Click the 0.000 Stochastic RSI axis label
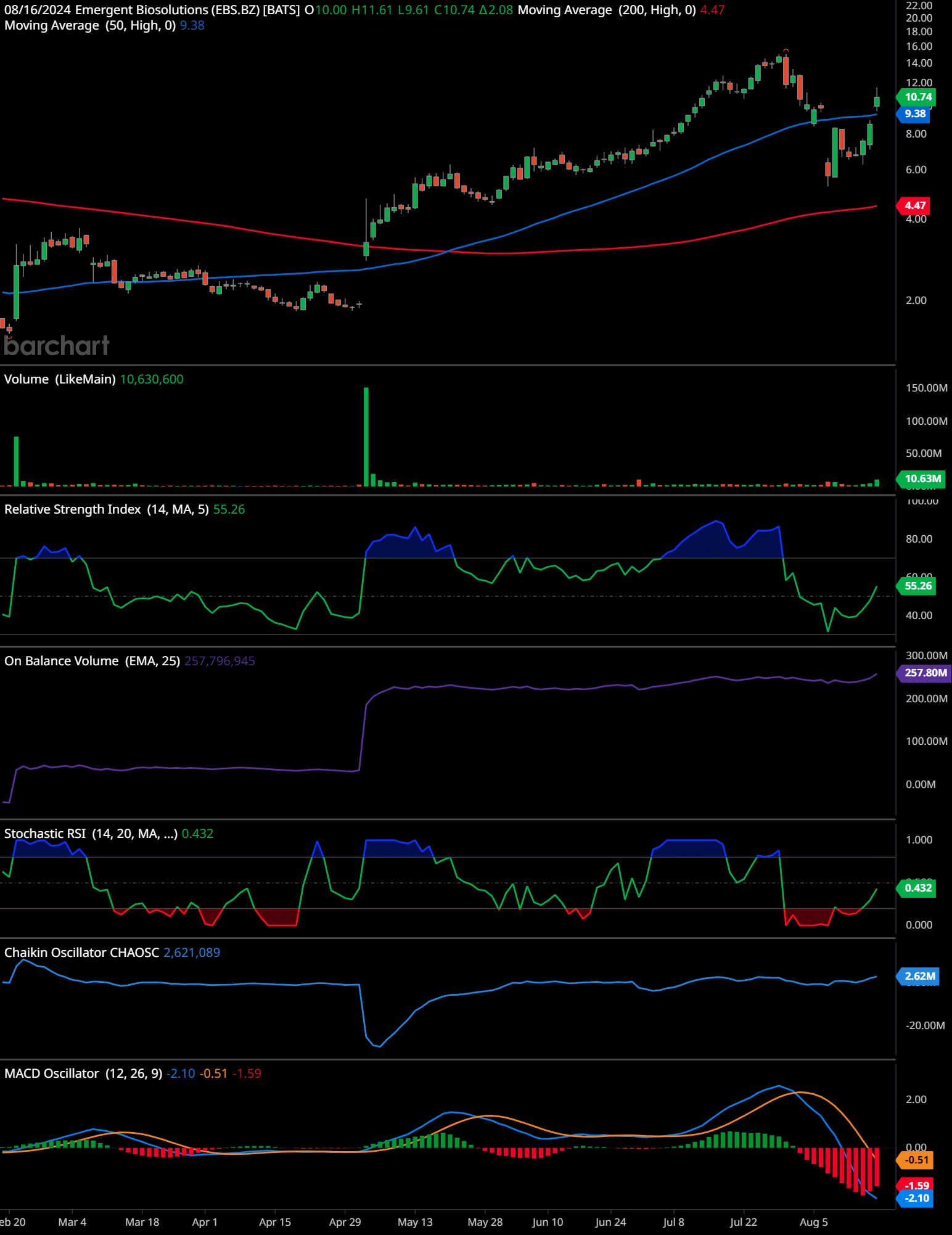The height and width of the screenshot is (1235, 952). point(919,925)
